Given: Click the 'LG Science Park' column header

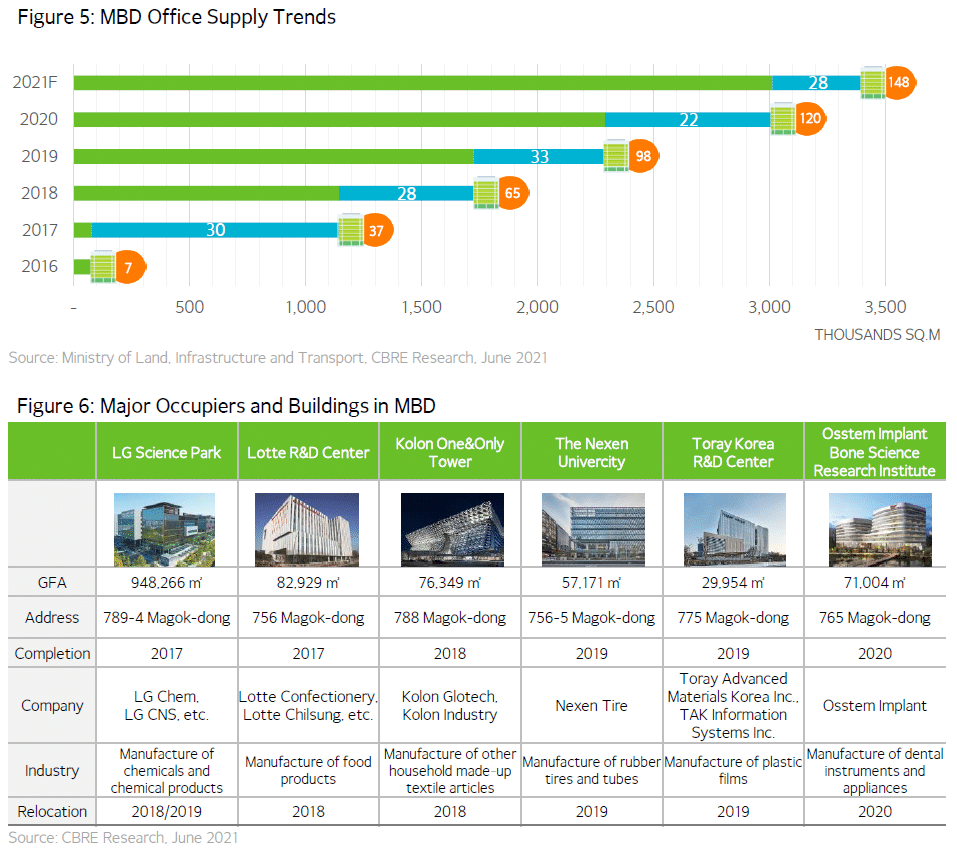Looking at the screenshot, I should point(167,452).
